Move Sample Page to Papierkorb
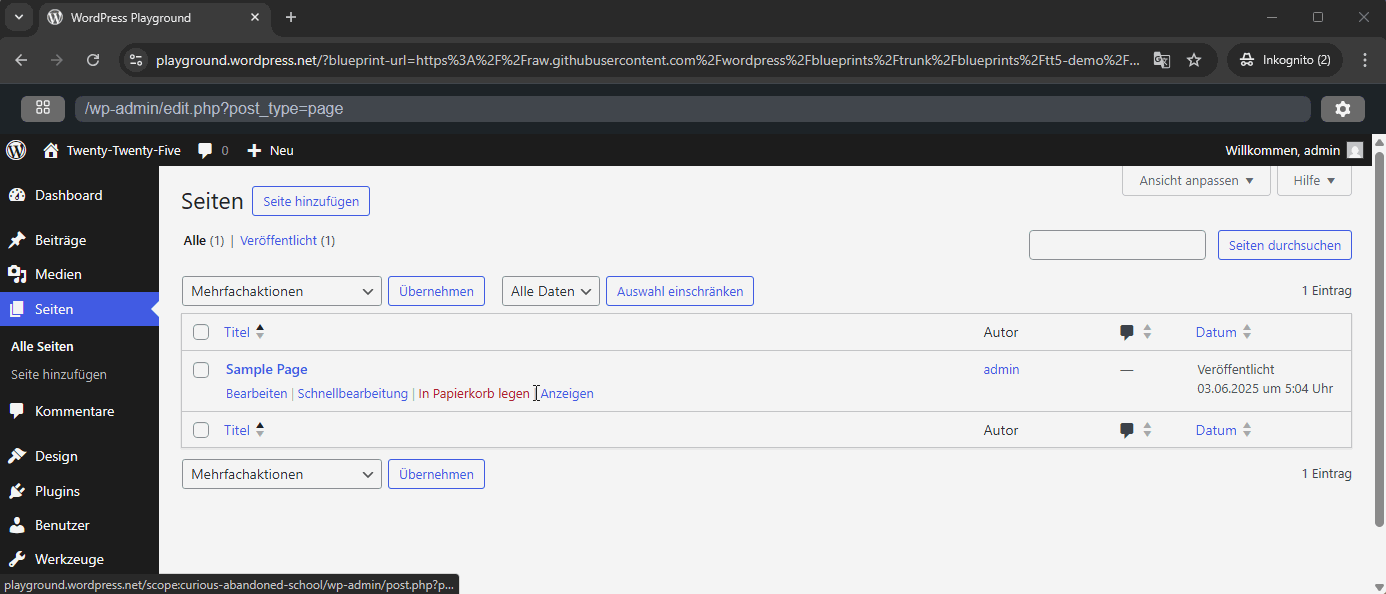This screenshot has width=1386, height=594. point(474,394)
